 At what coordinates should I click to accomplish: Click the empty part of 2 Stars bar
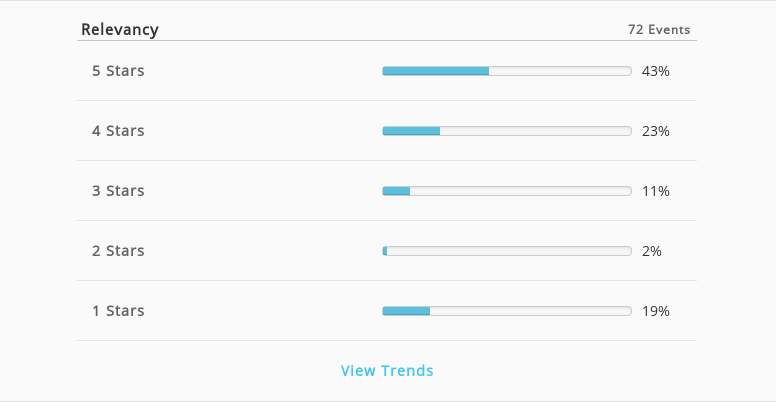(x=509, y=251)
